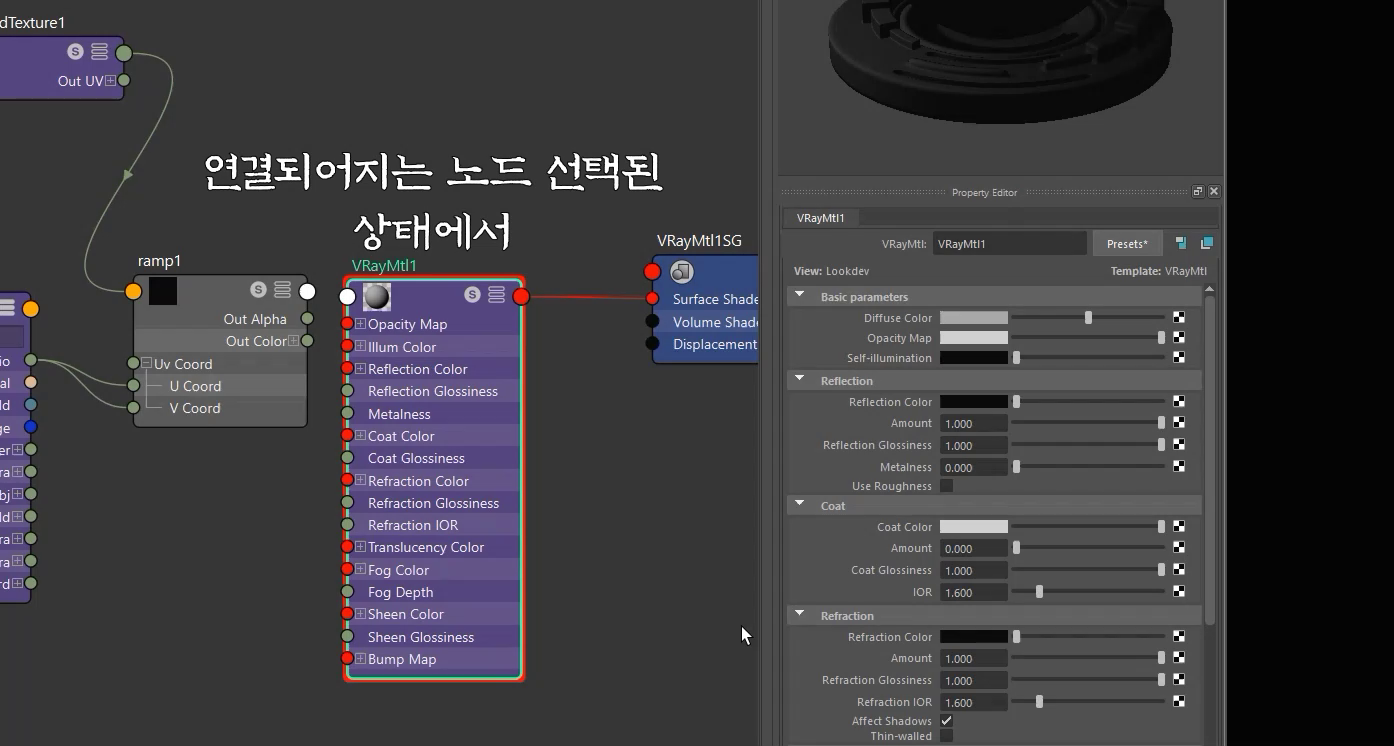Click the black swatch thumbnail on ramp1 node
This screenshot has width=1394, height=746.
[x=163, y=291]
